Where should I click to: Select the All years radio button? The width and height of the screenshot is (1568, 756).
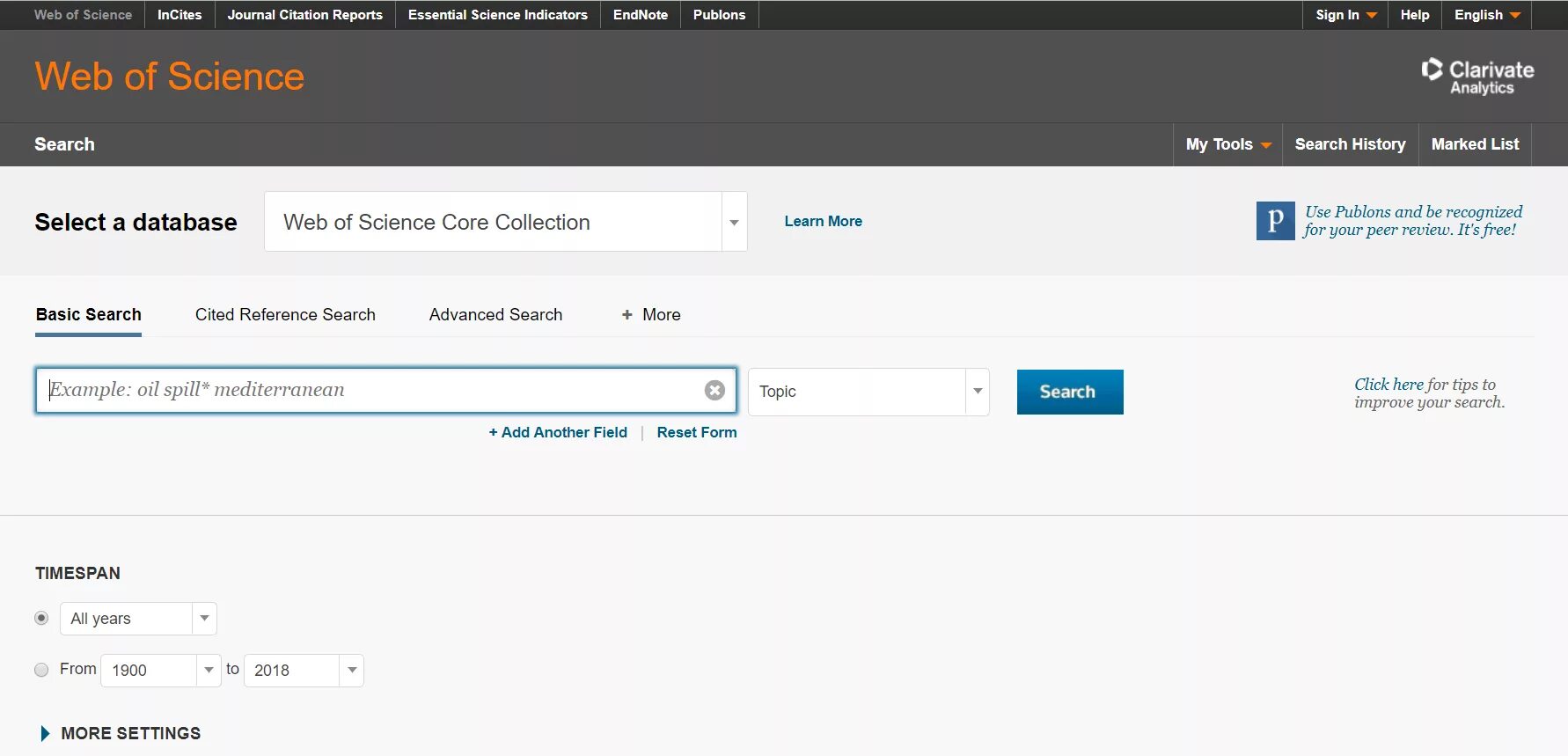(41, 618)
